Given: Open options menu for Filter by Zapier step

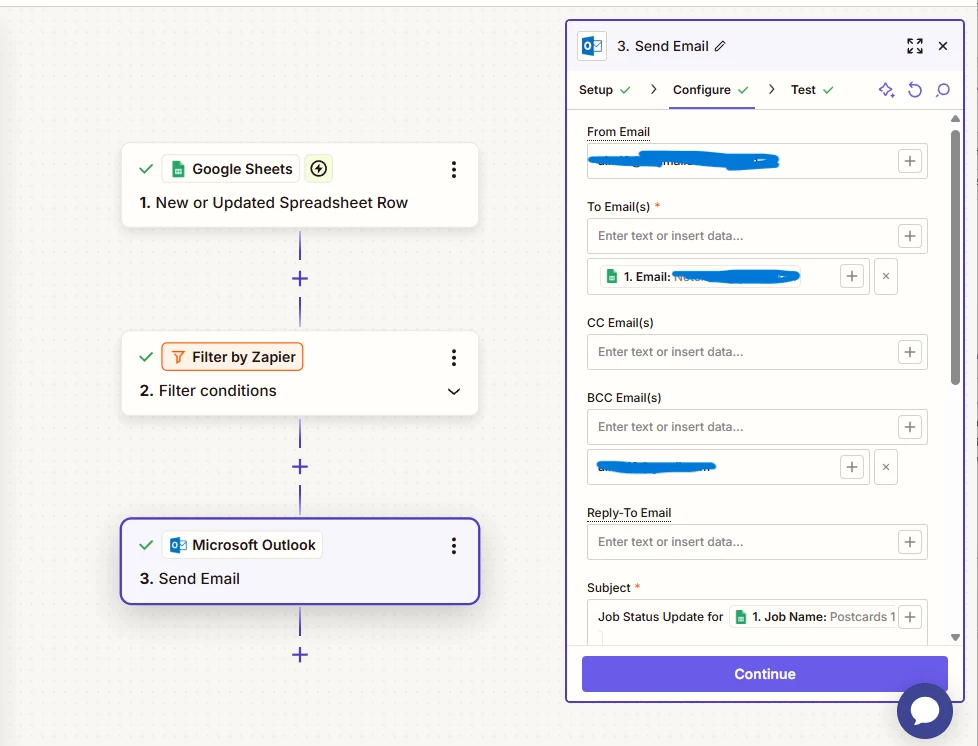Looking at the screenshot, I should coord(453,357).
